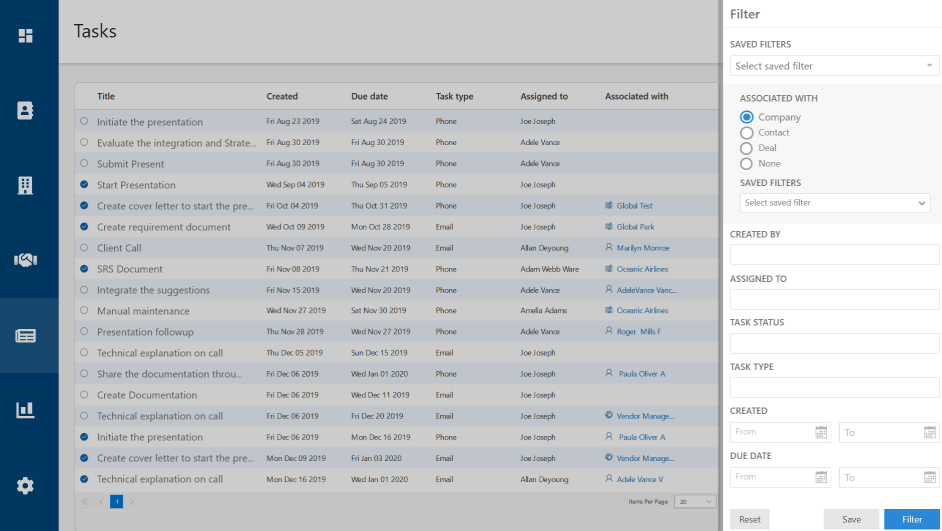
Task: Open the dashboard icon in sidebar
Action: (x=25, y=36)
